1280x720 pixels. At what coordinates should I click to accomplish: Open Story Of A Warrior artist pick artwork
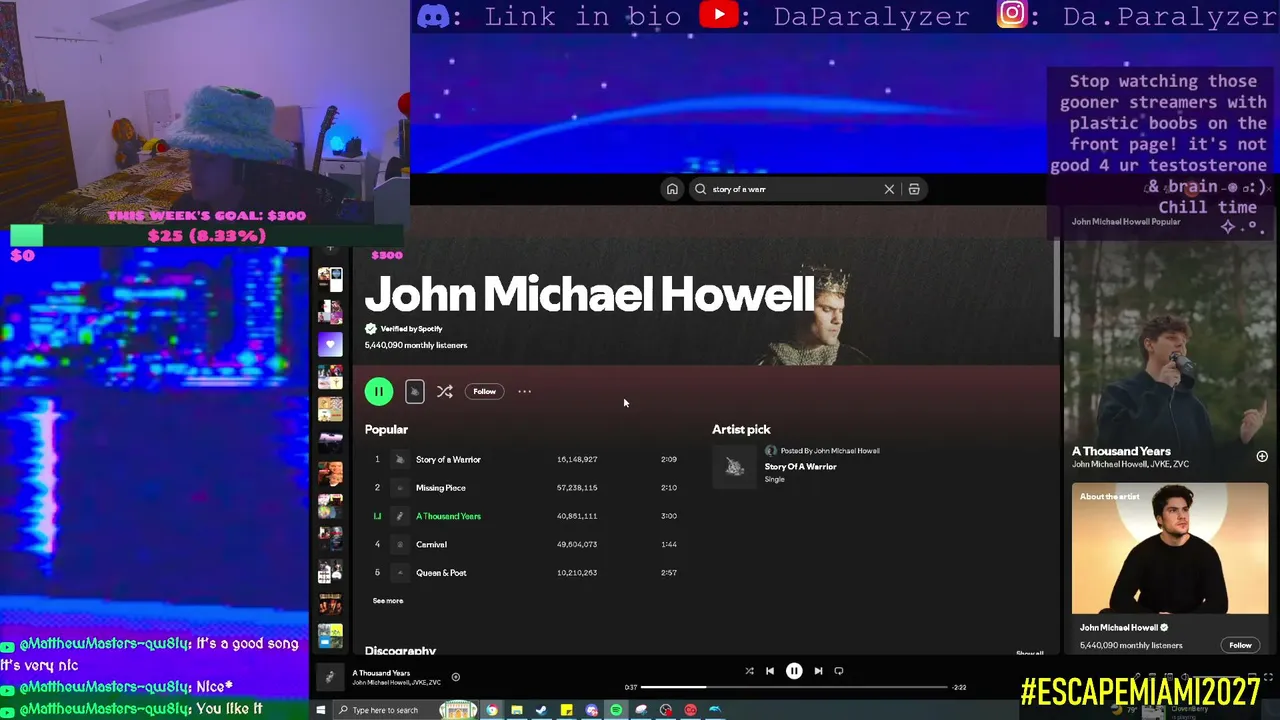pos(735,467)
